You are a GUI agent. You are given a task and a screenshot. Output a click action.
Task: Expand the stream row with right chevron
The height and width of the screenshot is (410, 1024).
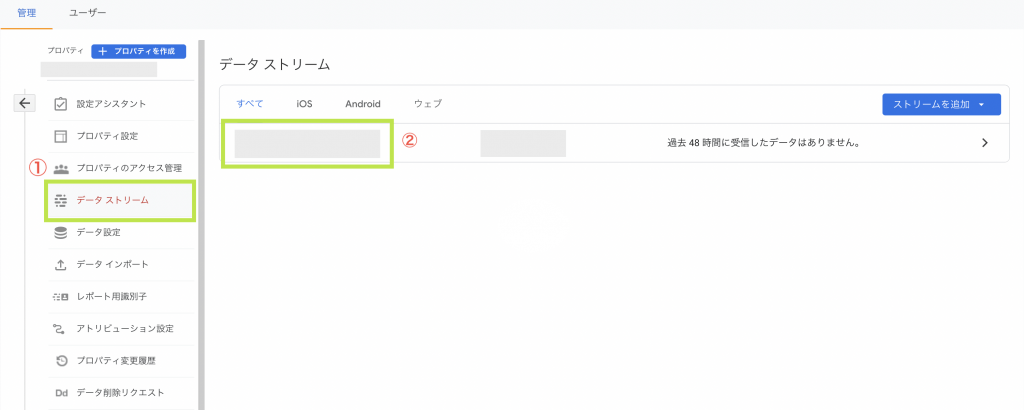(984, 143)
